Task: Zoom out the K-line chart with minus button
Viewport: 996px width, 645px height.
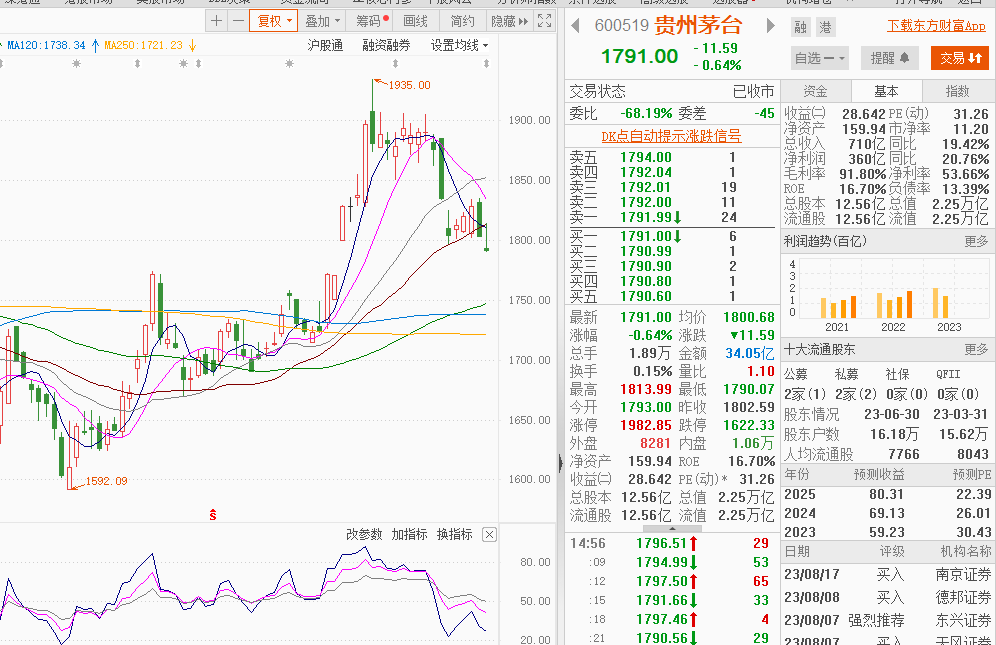Action: [238, 21]
